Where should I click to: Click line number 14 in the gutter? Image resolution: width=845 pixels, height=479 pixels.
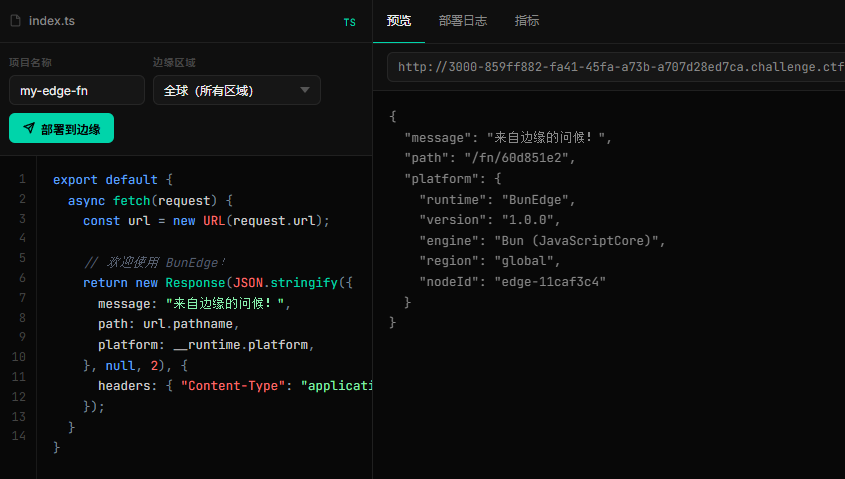(x=18, y=436)
